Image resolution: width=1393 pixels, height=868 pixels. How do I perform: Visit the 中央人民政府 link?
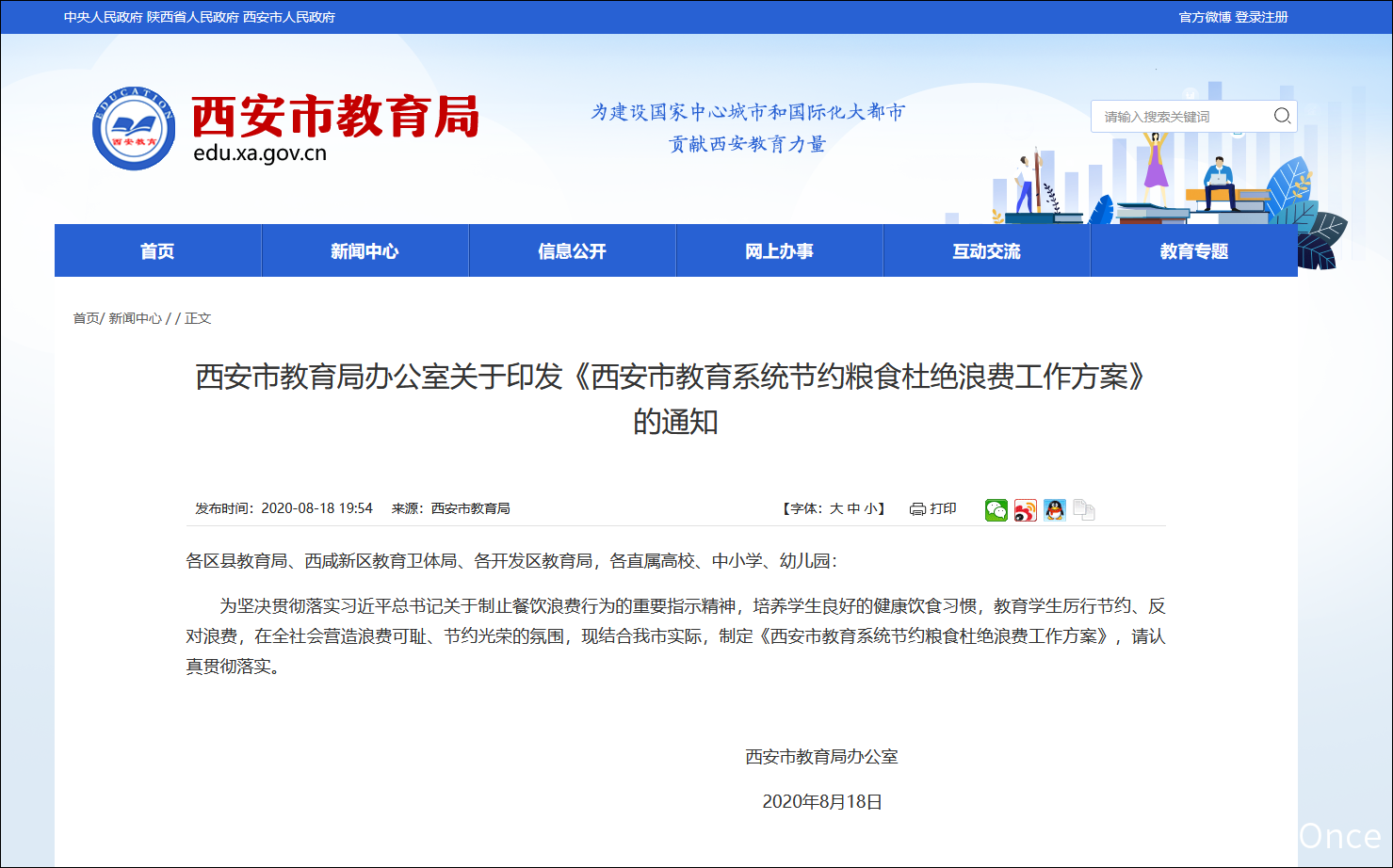coord(103,17)
